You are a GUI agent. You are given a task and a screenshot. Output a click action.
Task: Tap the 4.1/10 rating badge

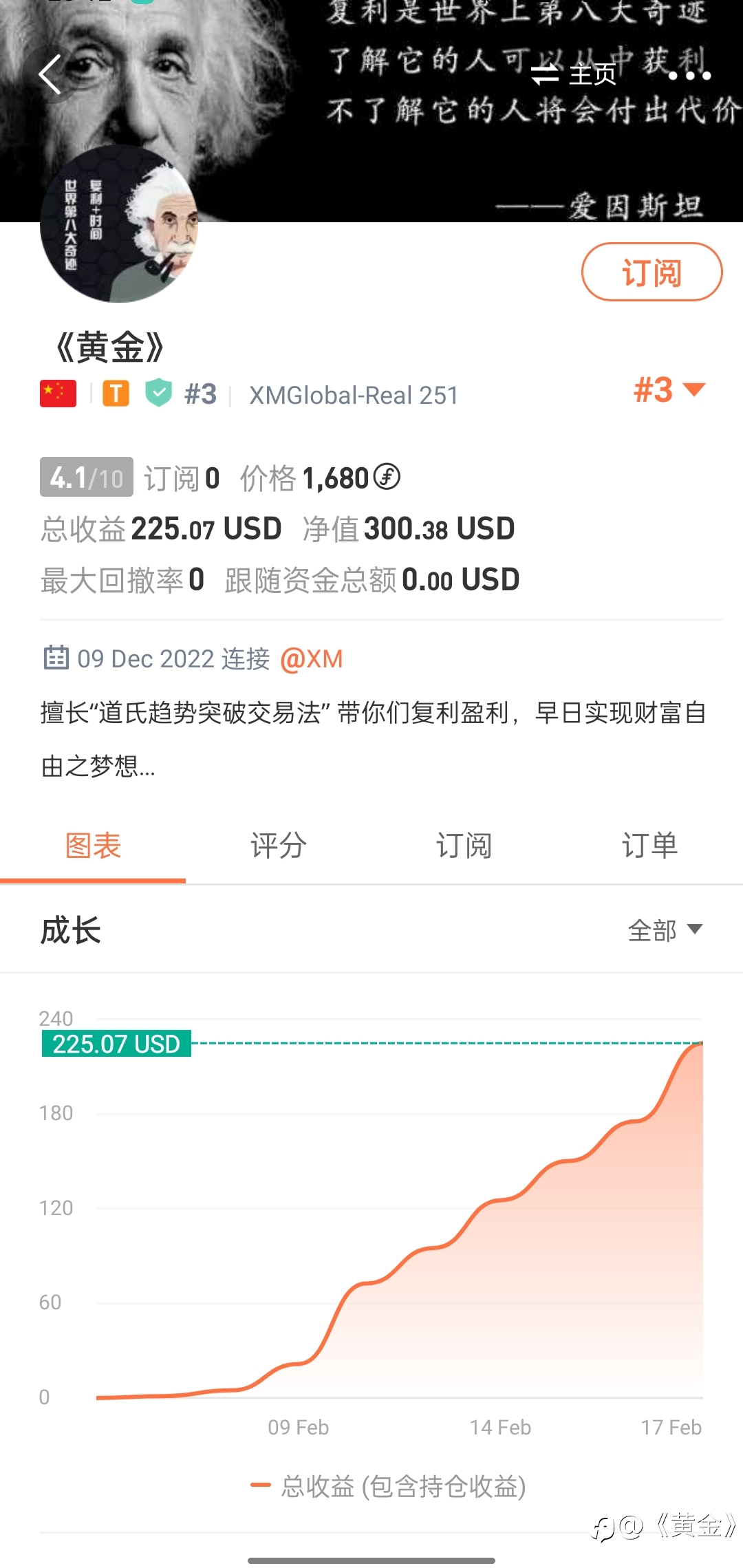click(87, 477)
